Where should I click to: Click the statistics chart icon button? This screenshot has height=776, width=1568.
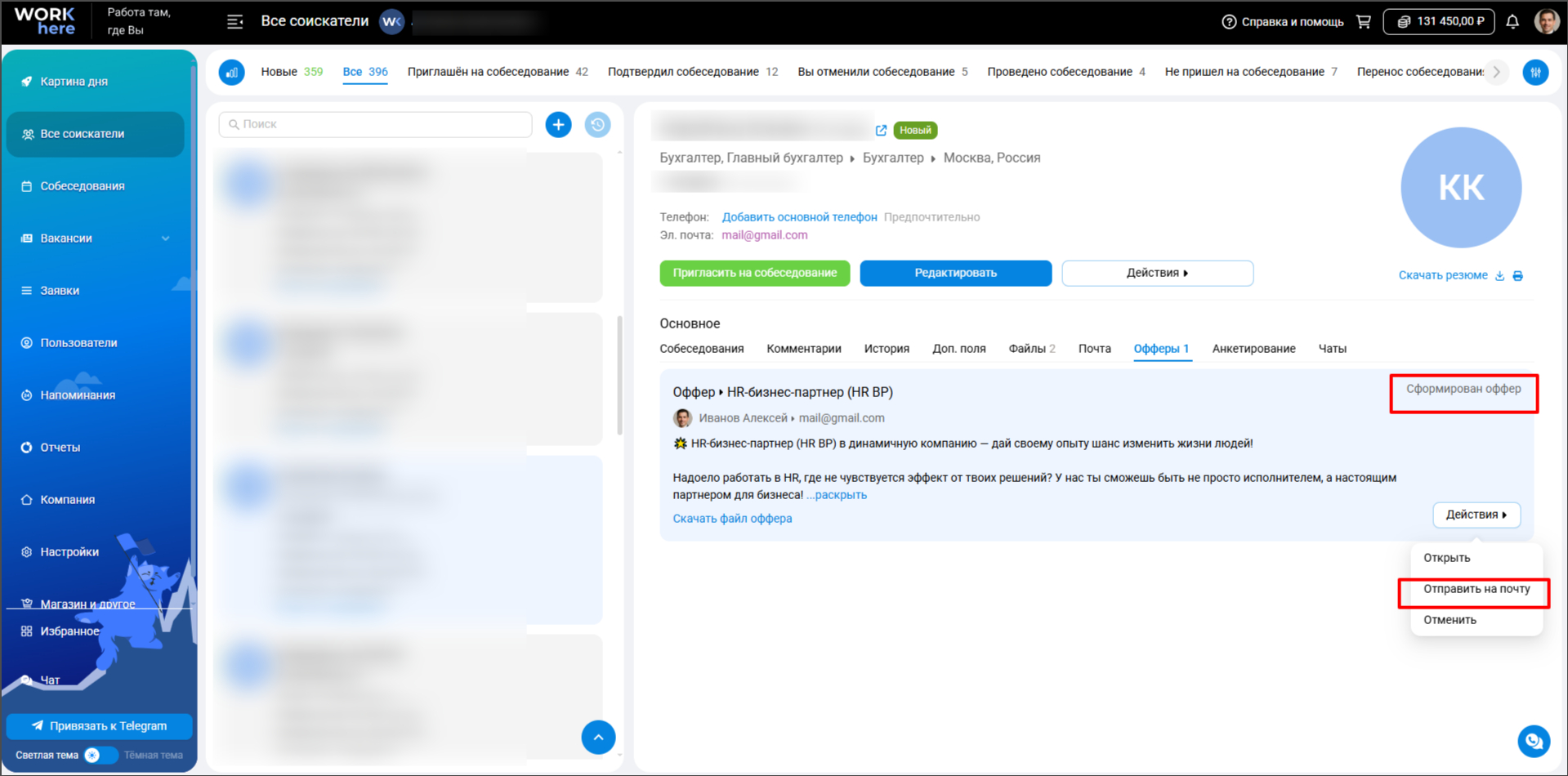tap(232, 72)
